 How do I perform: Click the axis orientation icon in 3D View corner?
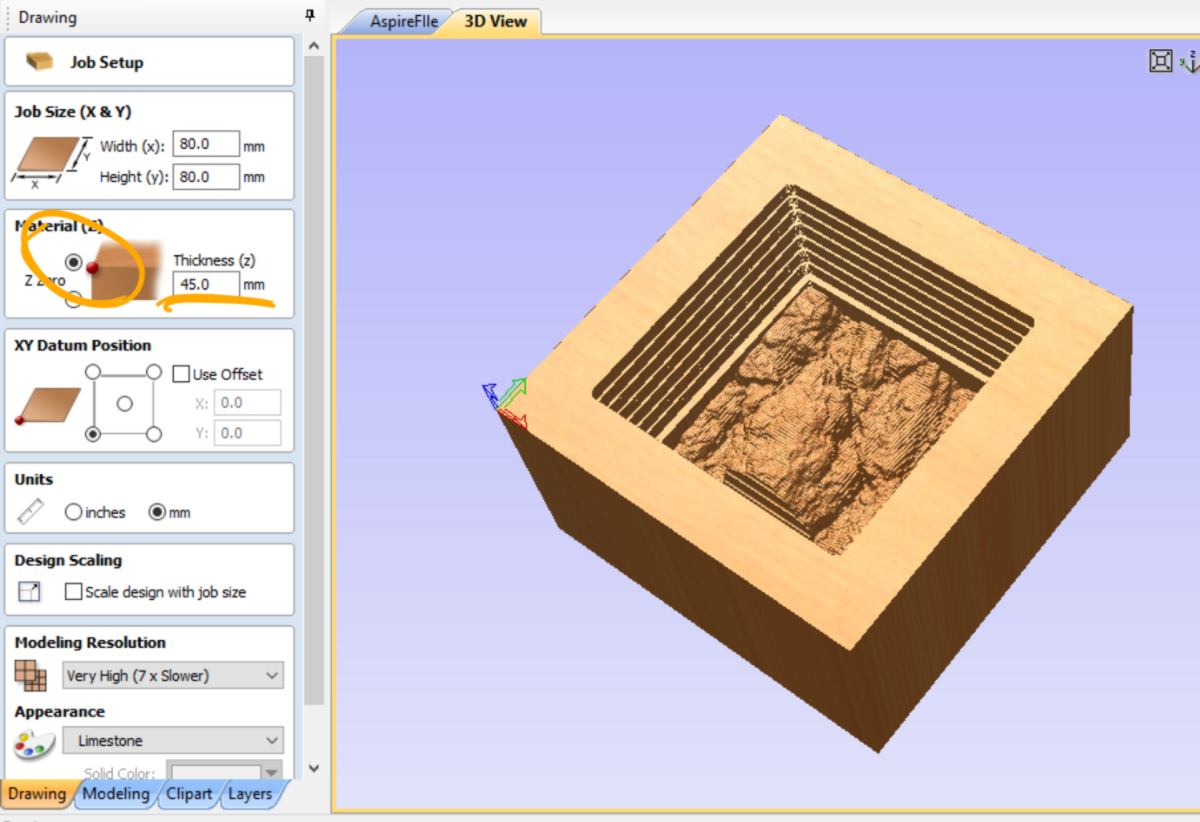pyautogui.click(x=1189, y=62)
